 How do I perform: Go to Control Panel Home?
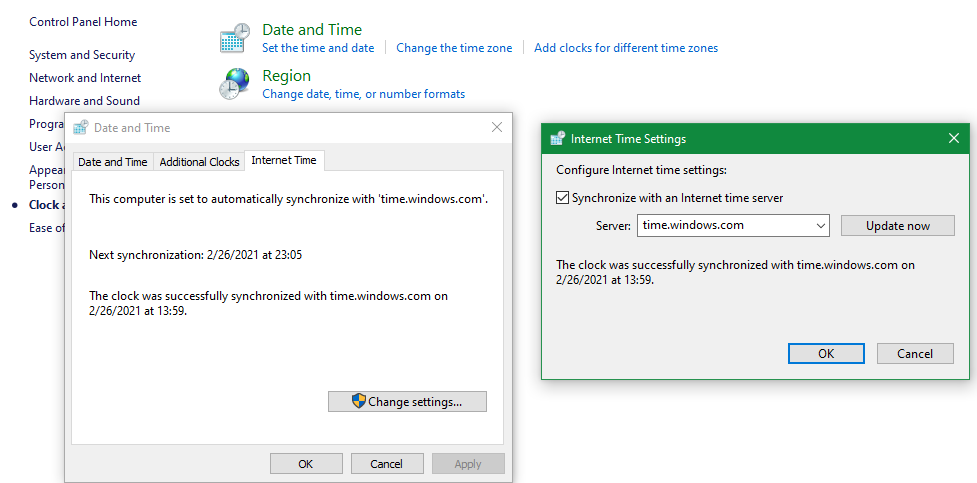coord(83,22)
